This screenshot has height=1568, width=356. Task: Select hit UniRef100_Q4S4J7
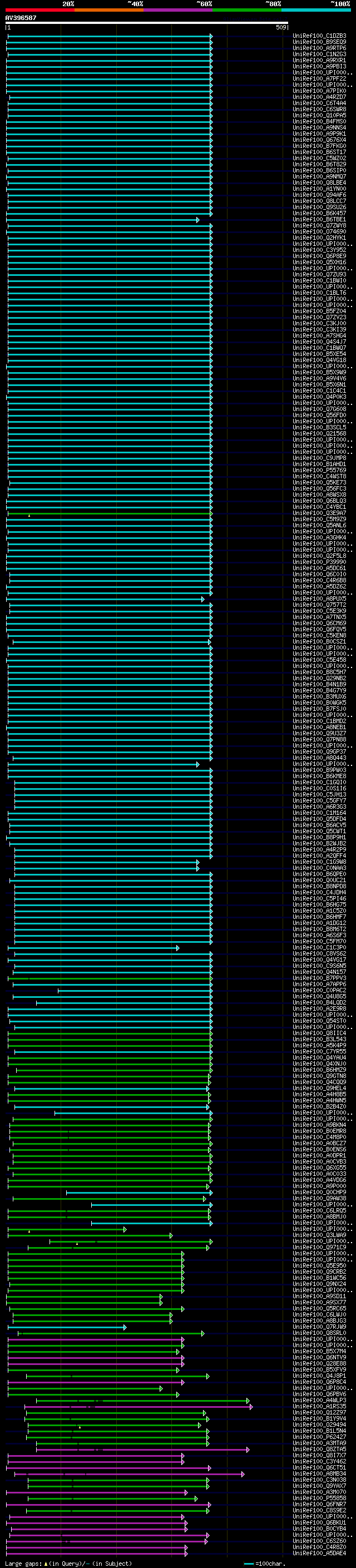coord(319,342)
